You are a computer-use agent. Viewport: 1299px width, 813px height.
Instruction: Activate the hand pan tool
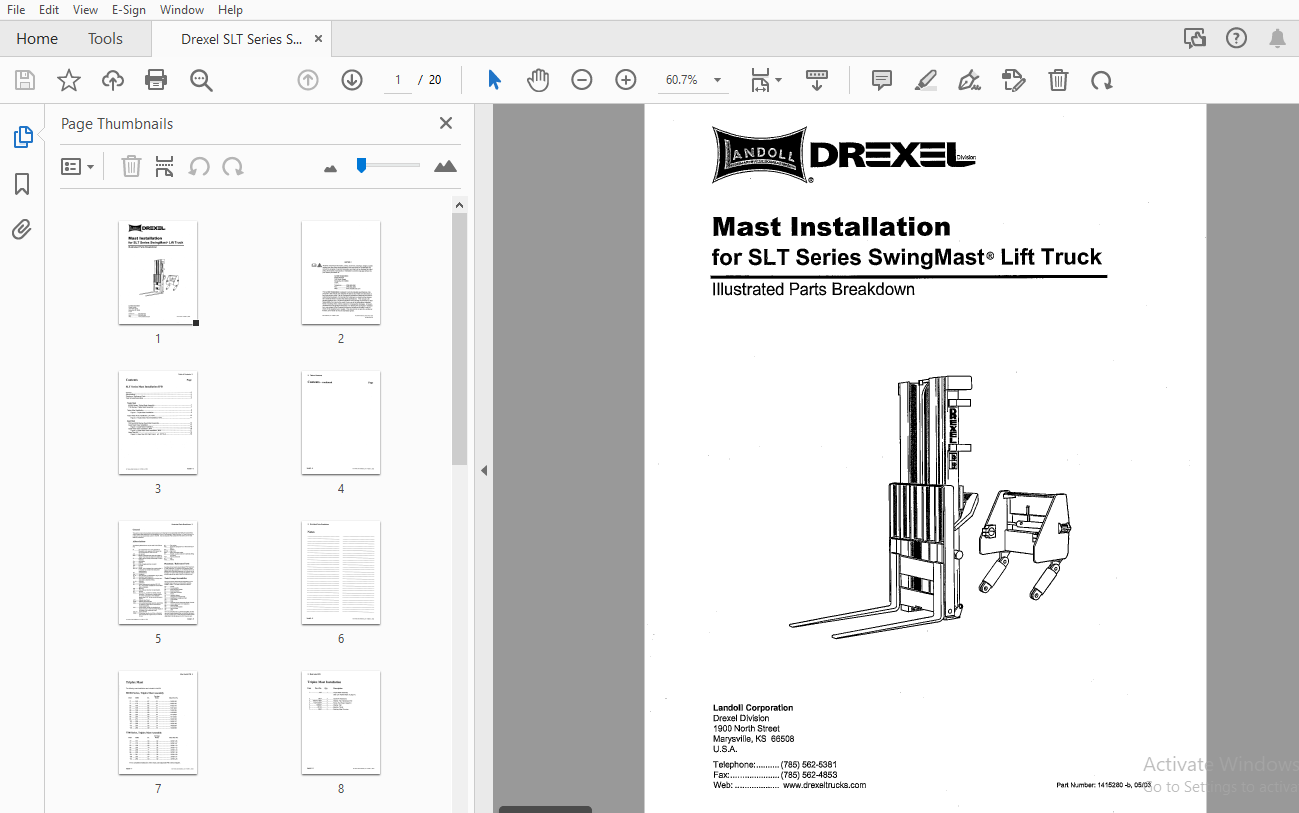click(538, 80)
